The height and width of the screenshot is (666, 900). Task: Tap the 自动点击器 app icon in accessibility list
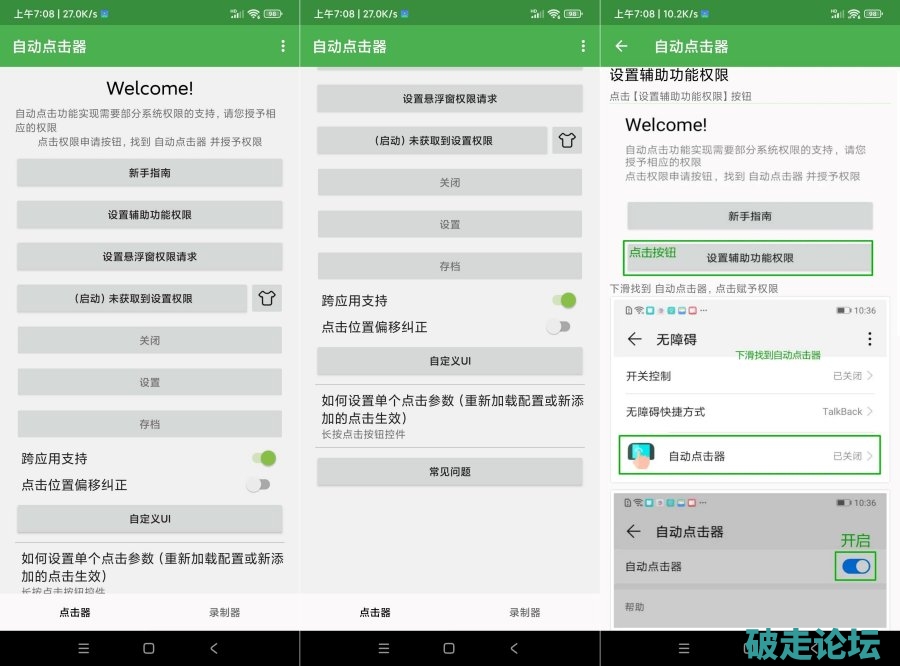640,456
